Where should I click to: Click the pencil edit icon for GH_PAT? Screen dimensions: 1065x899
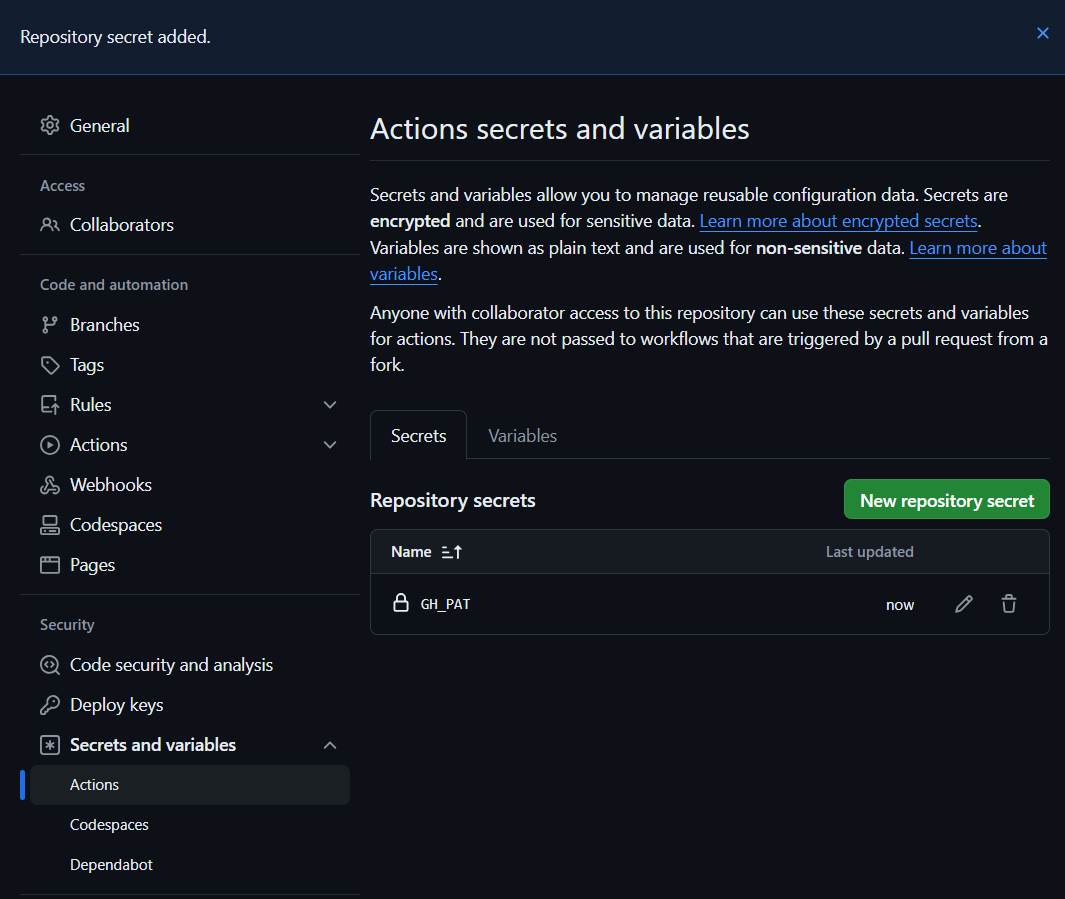(964, 604)
